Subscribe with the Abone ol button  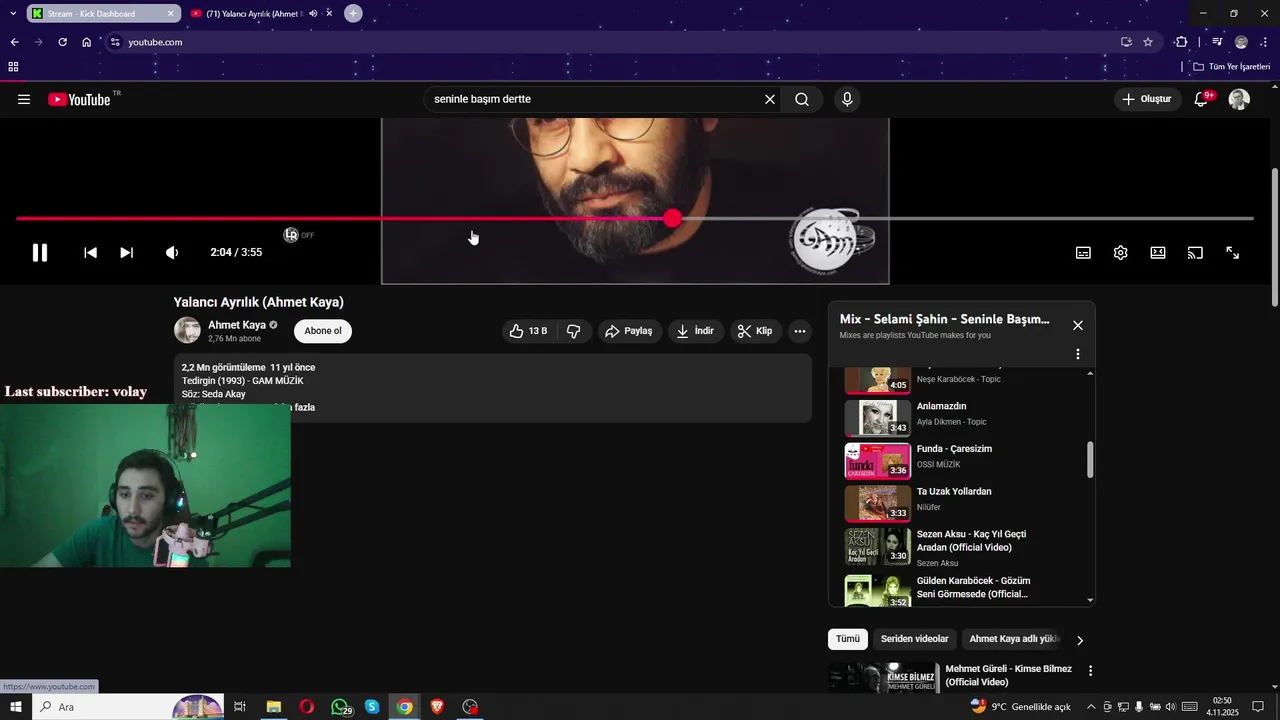(323, 331)
